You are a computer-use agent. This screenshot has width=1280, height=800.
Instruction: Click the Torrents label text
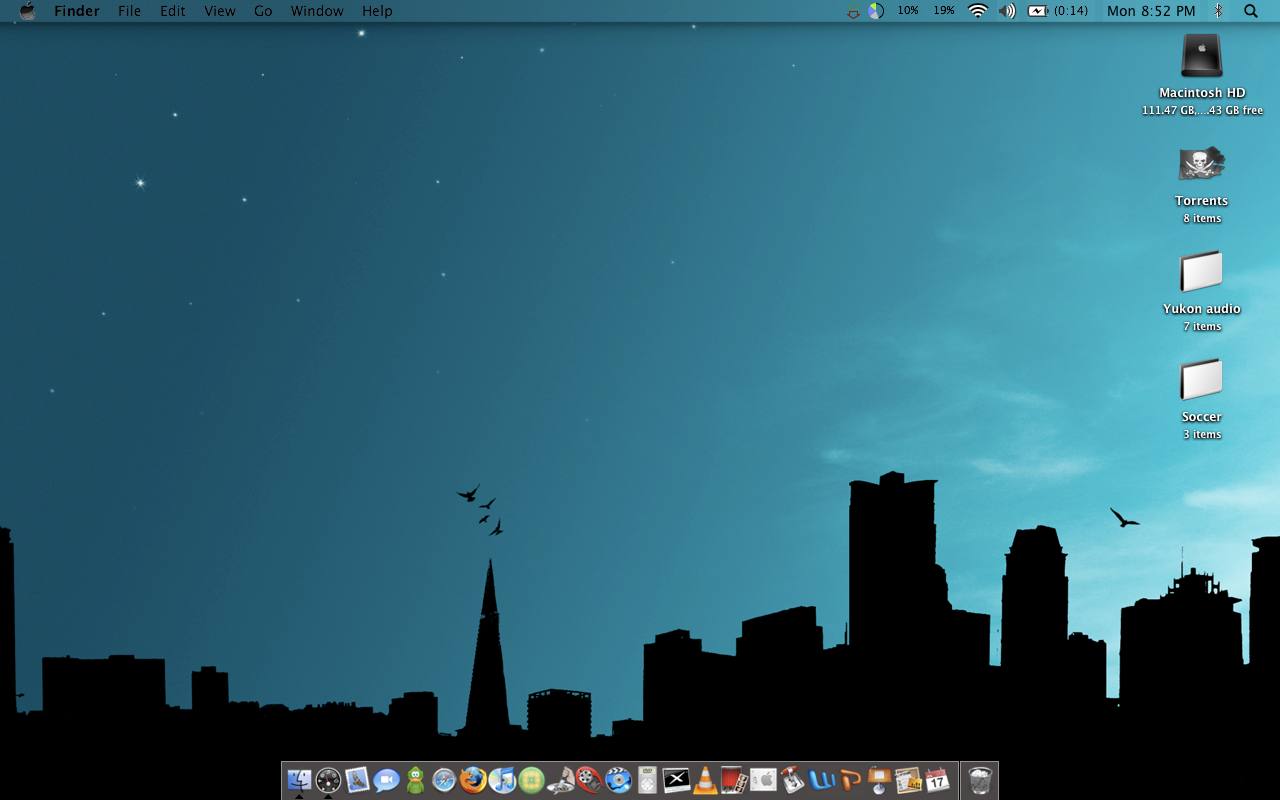coord(1201,201)
